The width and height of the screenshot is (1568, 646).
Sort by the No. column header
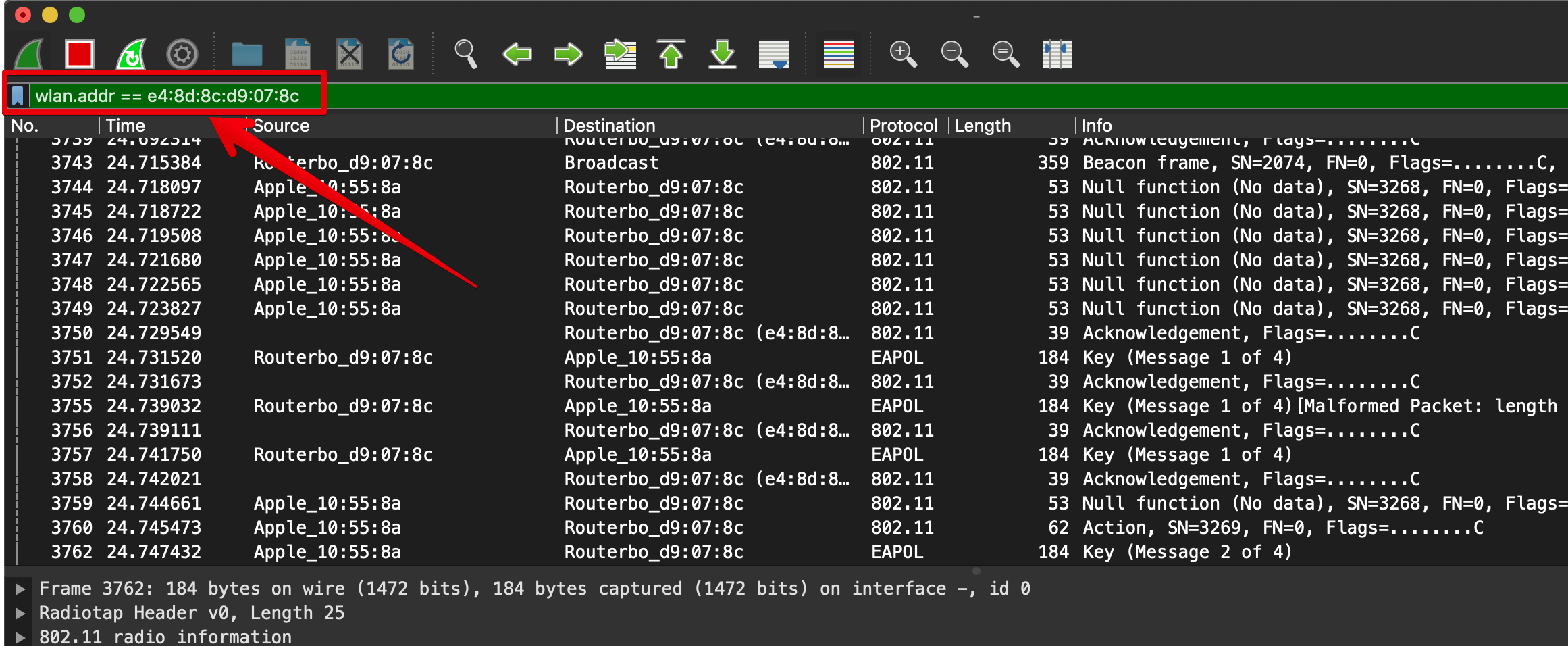click(53, 126)
